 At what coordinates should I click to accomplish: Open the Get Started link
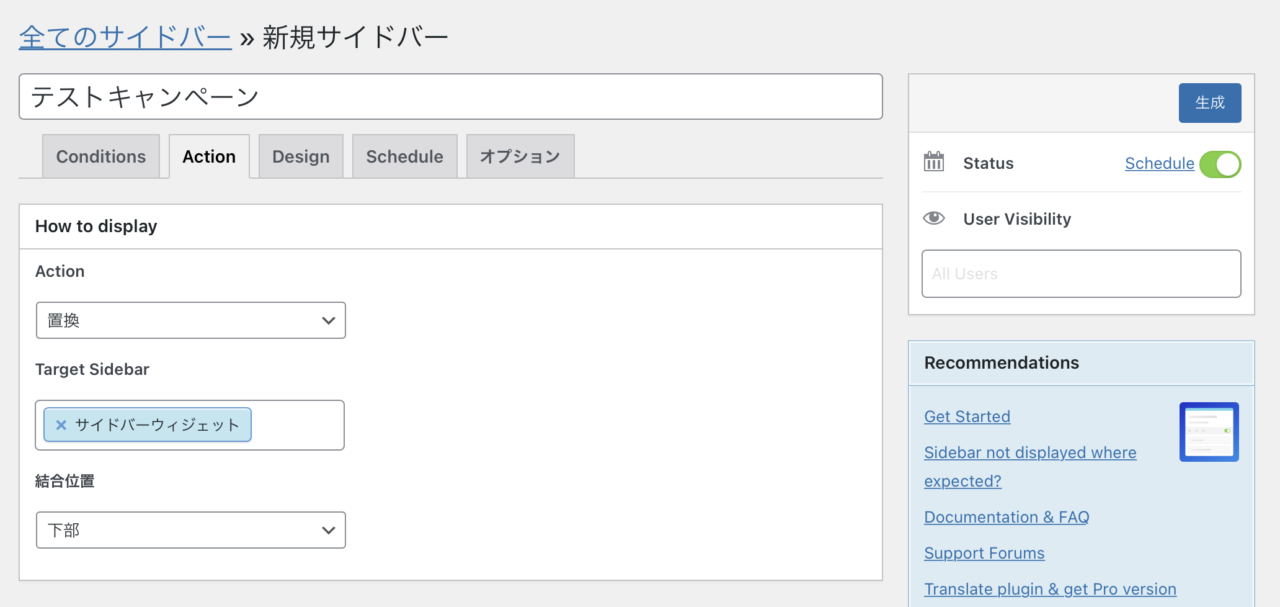point(966,416)
